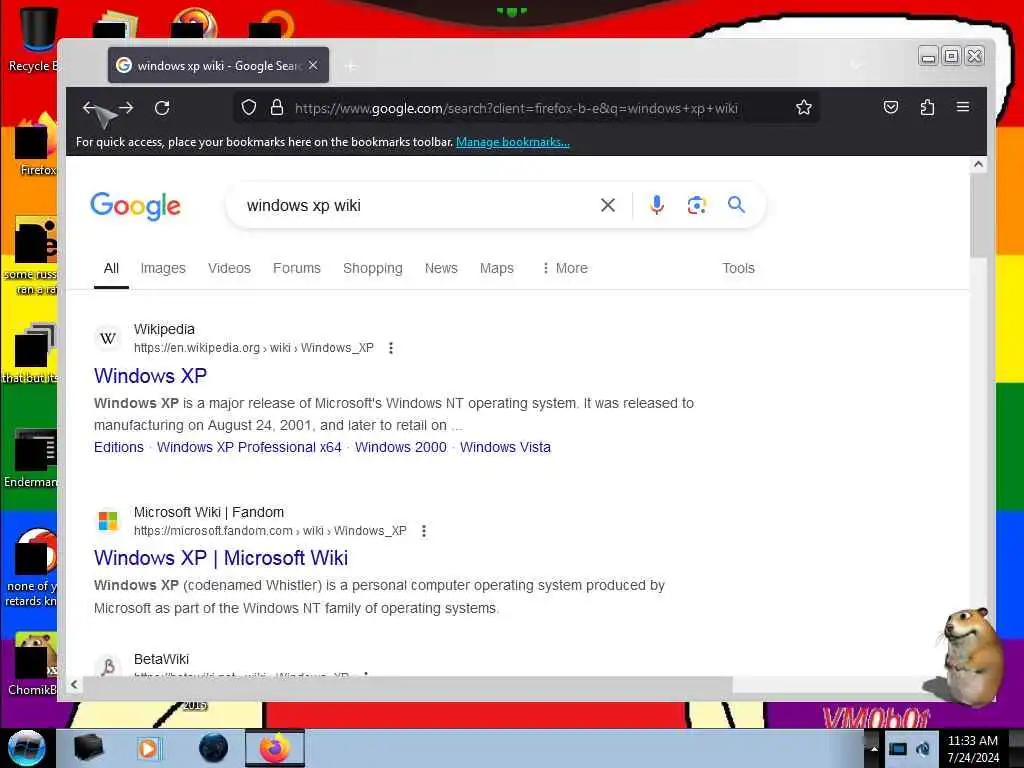Switch to the News tab
This screenshot has width=1024, height=768.
coord(441,268)
